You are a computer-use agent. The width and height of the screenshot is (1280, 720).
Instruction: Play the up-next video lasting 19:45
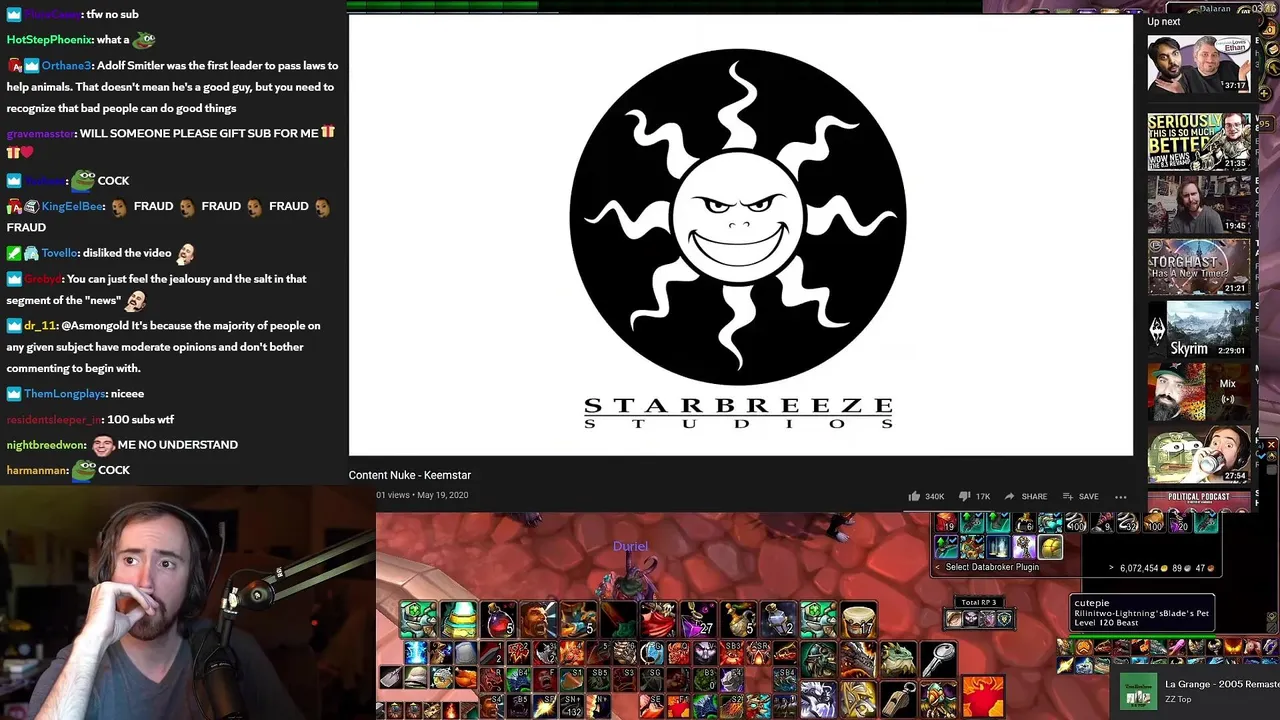1198,204
